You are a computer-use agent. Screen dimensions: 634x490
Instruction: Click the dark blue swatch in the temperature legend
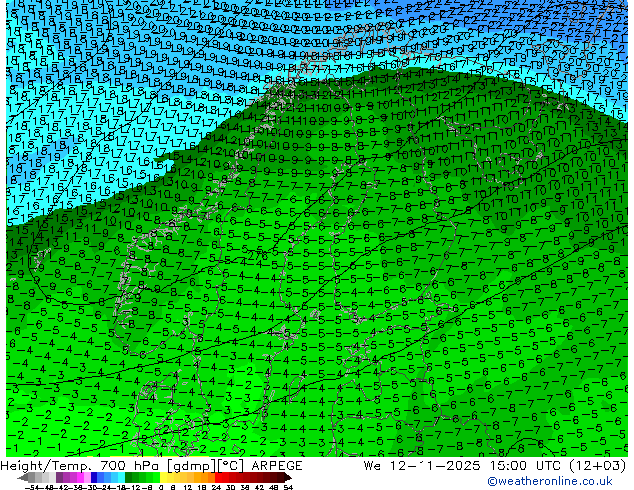[x=94, y=477]
